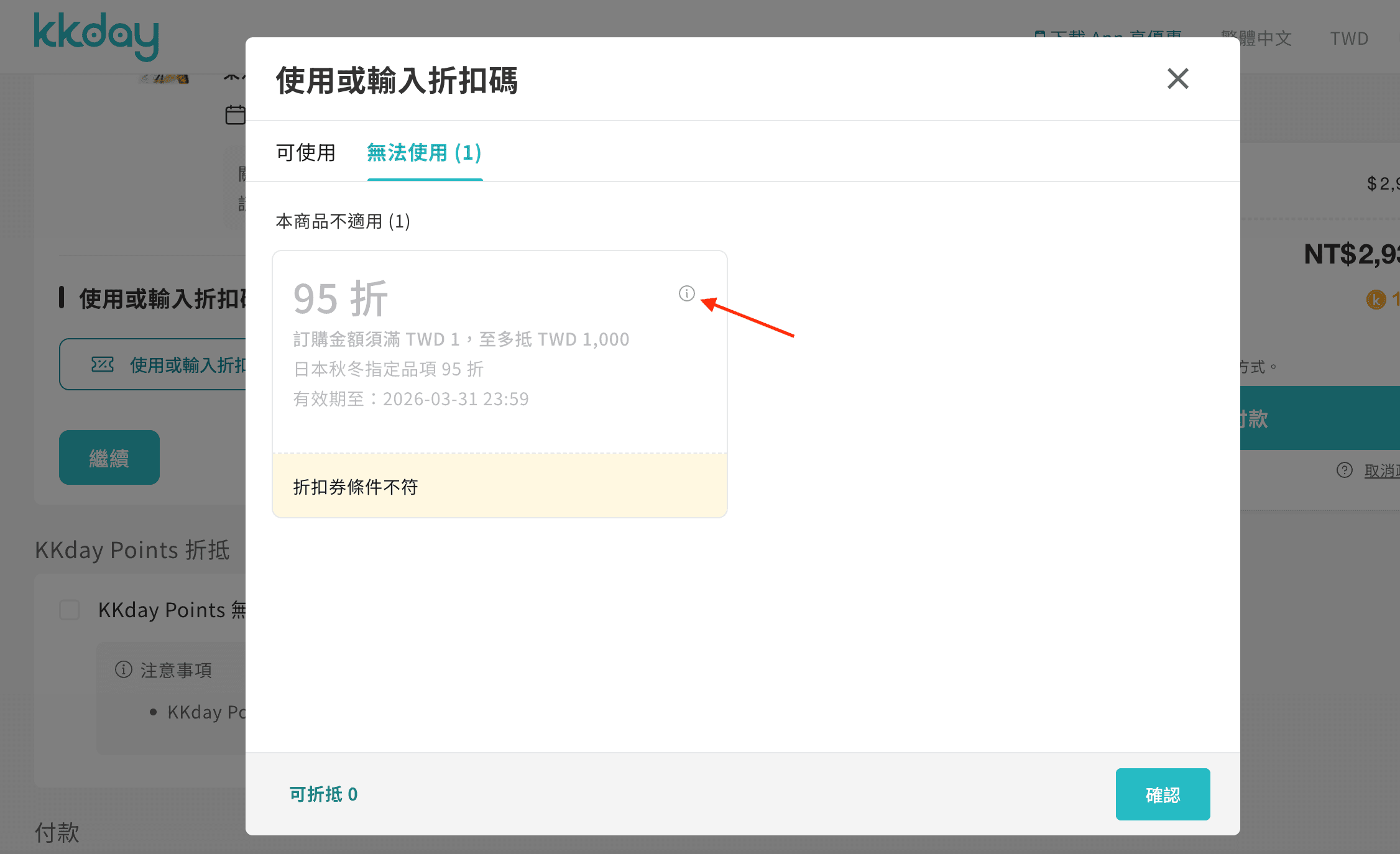This screenshot has height=854, width=1400.
Task: Open the TWD currency selector
Action: (x=1348, y=38)
